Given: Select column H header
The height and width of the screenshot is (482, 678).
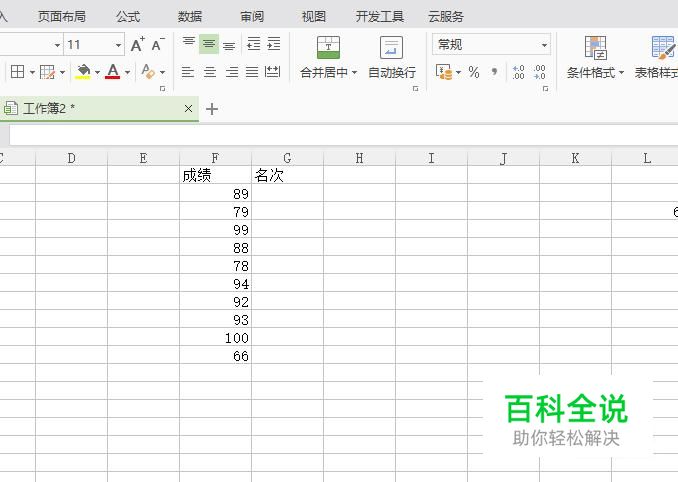Looking at the screenshot, I should (359, 158).
